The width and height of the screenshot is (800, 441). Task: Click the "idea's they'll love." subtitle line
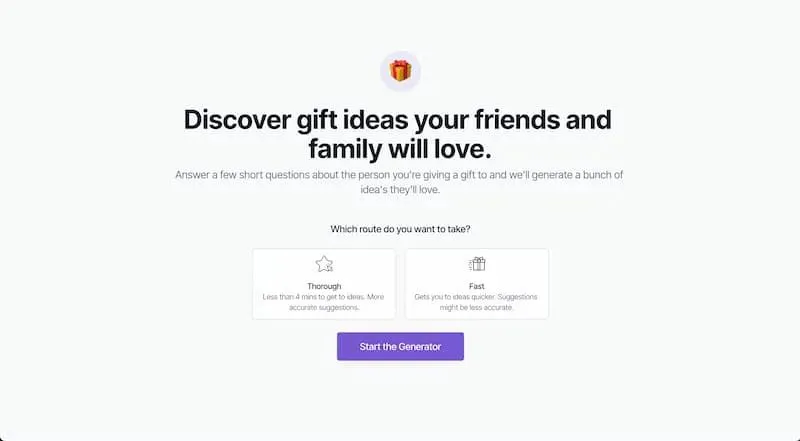point(400,189)
